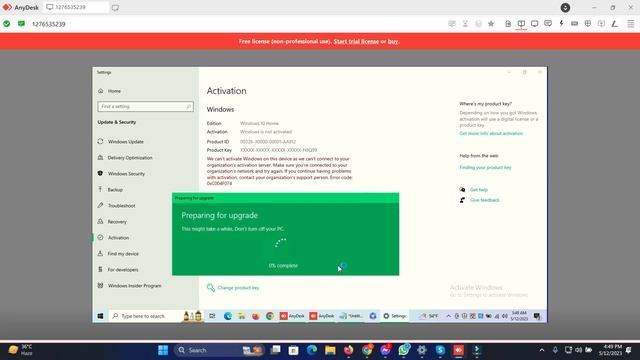The height and width of the screenshot is (360, 640).
Task: Open the AnyDesk main hamburger menu
Action: (x=631, y=24)
